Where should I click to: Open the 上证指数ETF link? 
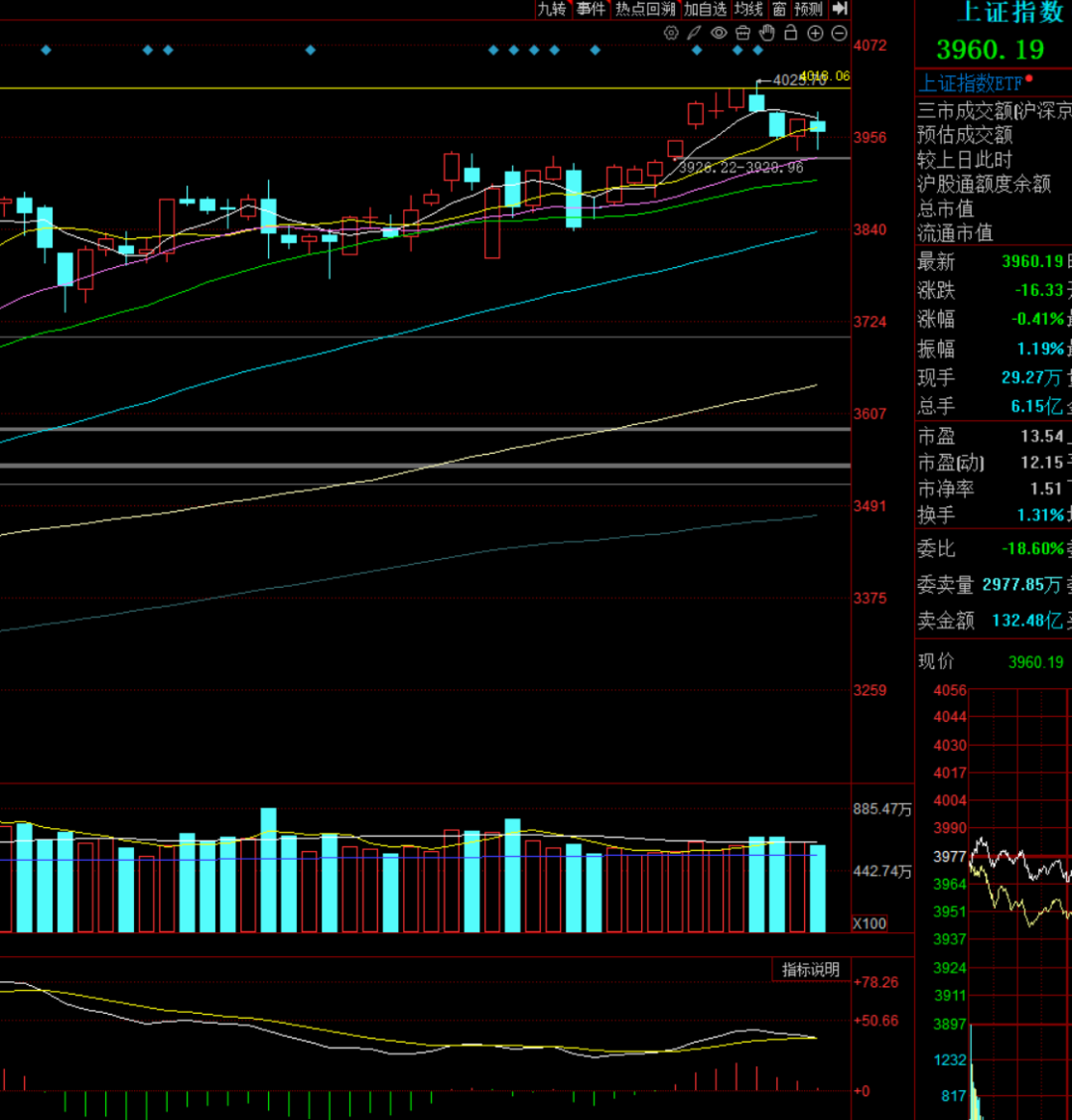click(971, 83)
